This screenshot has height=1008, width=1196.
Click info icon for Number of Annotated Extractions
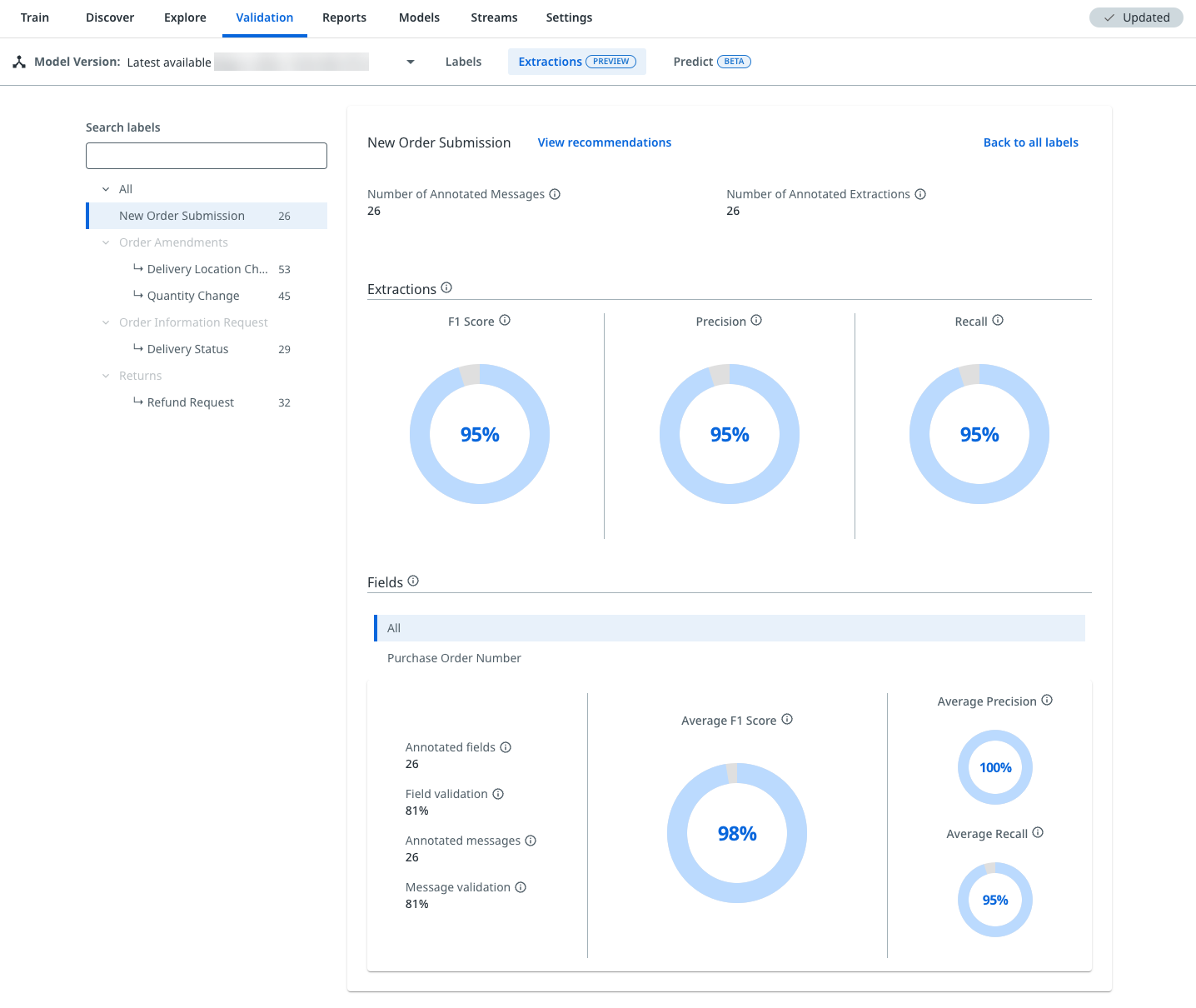tap(920, 194)
